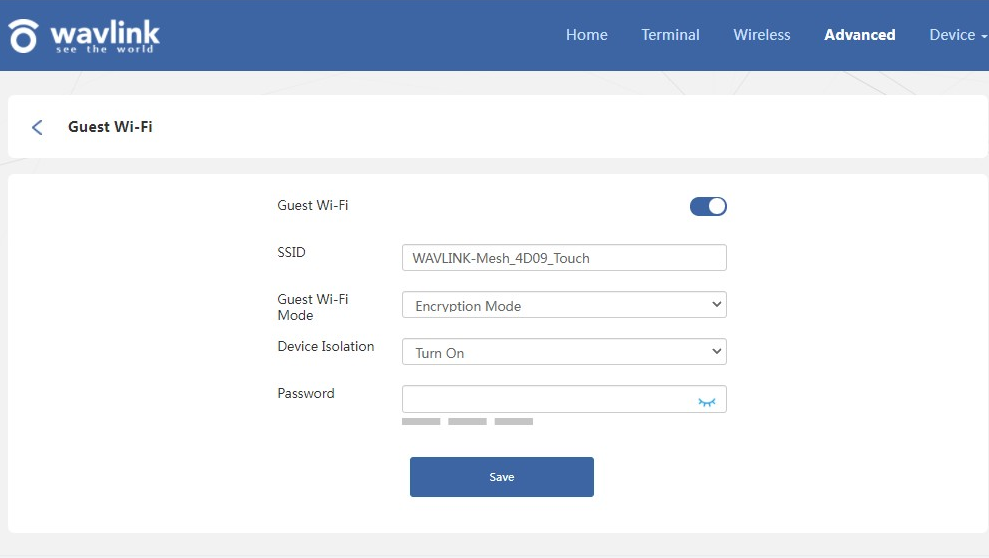The width and height of the screenshot is (989, 558).
Task: Click the middle password strength bar
Action: coord(467,422)
